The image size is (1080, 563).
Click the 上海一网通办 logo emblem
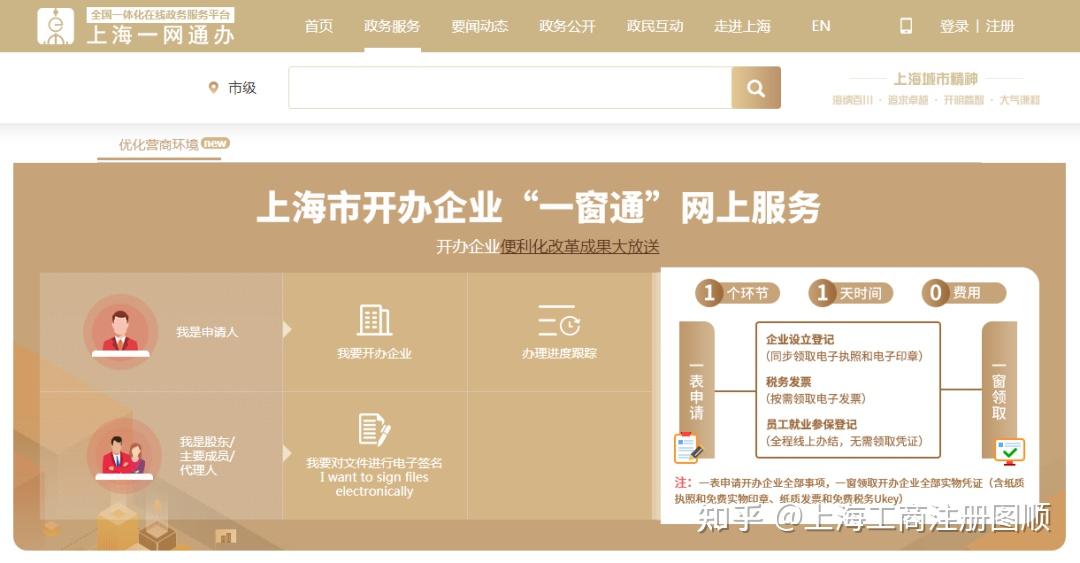pos(55,26)
